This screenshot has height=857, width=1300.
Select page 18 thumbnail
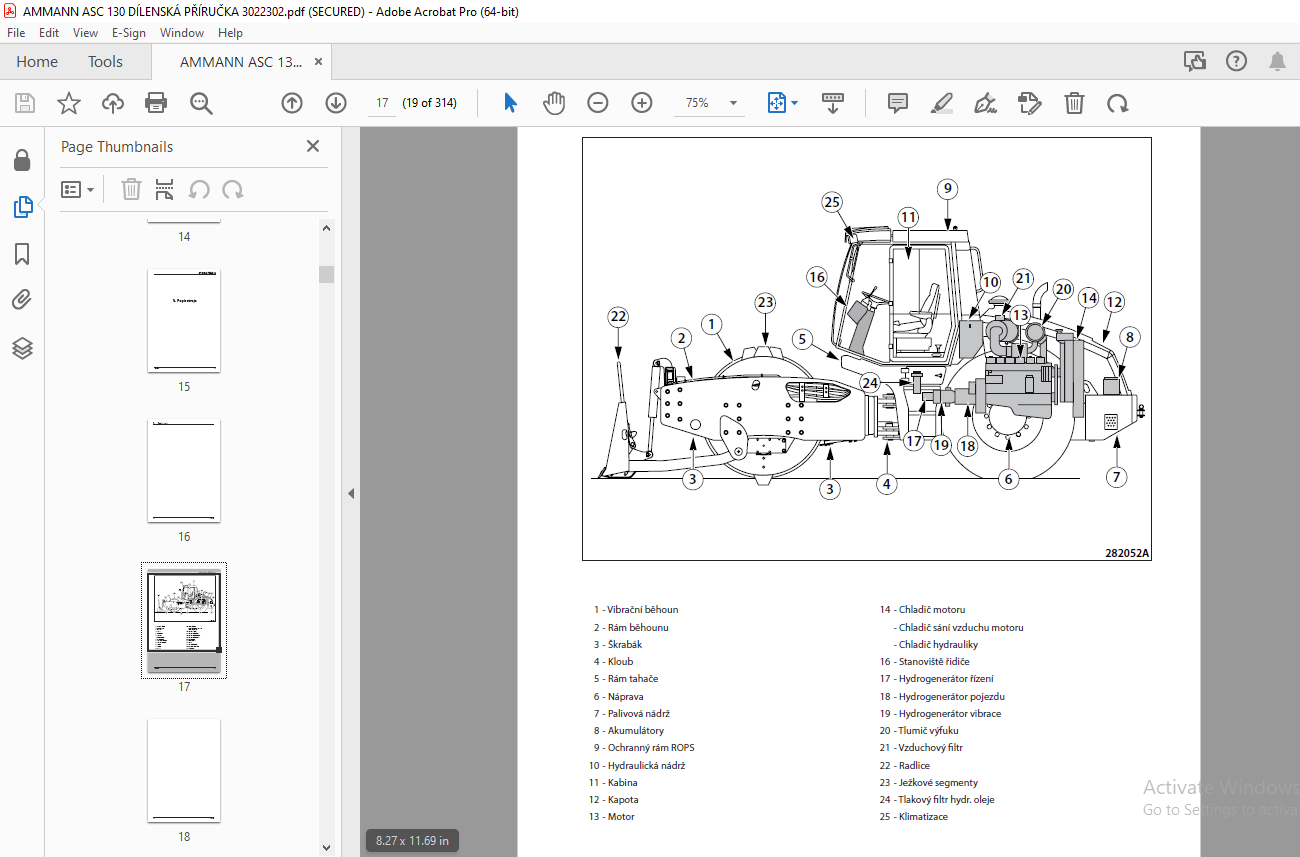click(x=184, y=770)
